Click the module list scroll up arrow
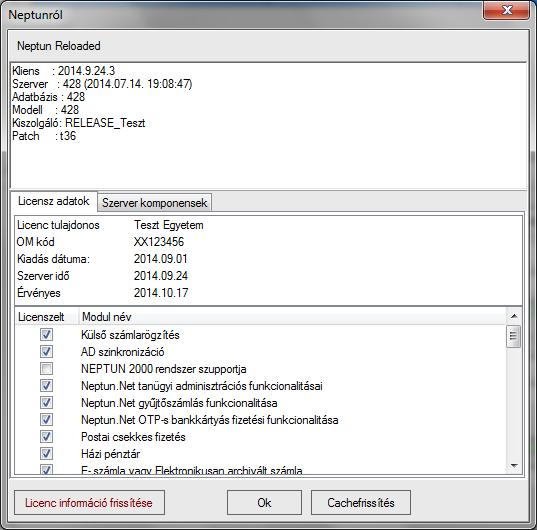The image size is (537, 530). tap(514, 316)
